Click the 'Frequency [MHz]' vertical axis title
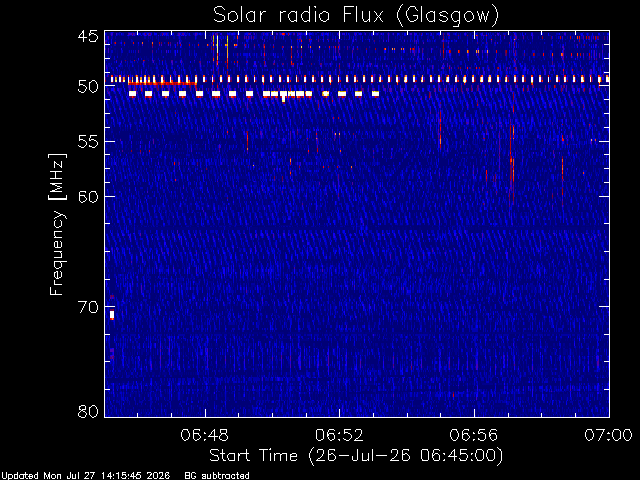 [57, 224]
